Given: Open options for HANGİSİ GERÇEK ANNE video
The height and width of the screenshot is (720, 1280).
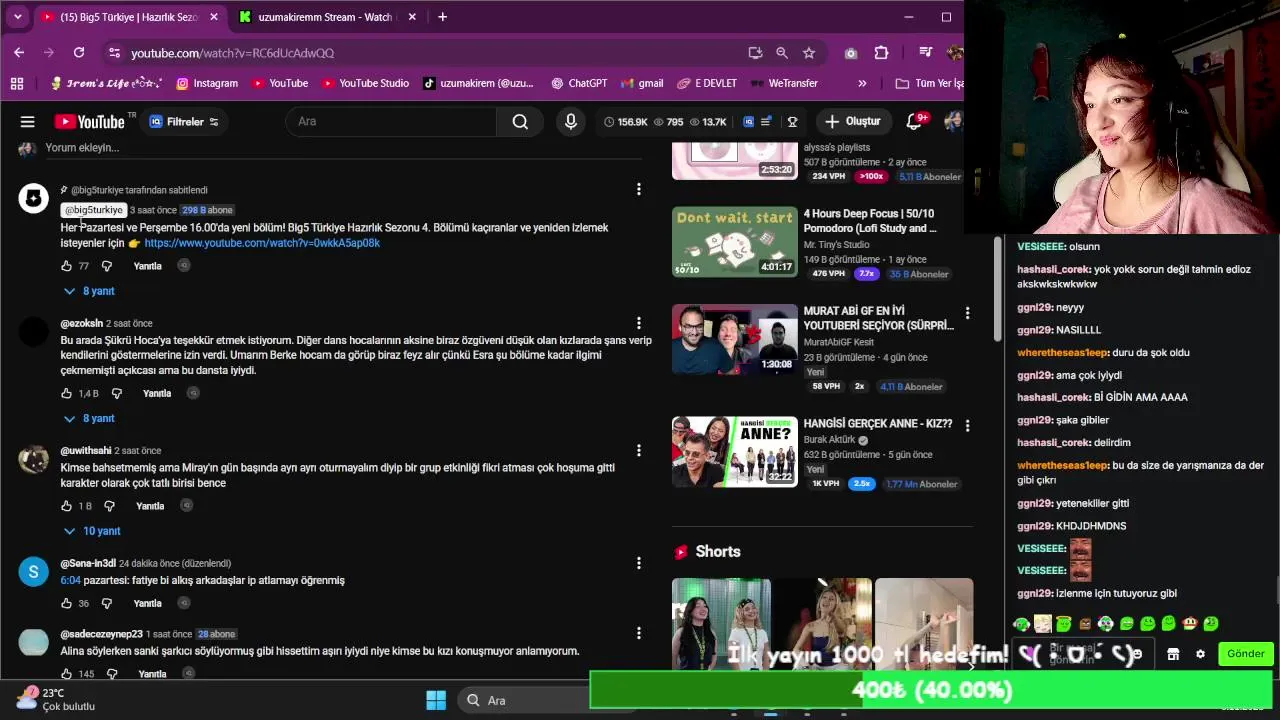Looking at the screenshot, I should click(967, 426).
